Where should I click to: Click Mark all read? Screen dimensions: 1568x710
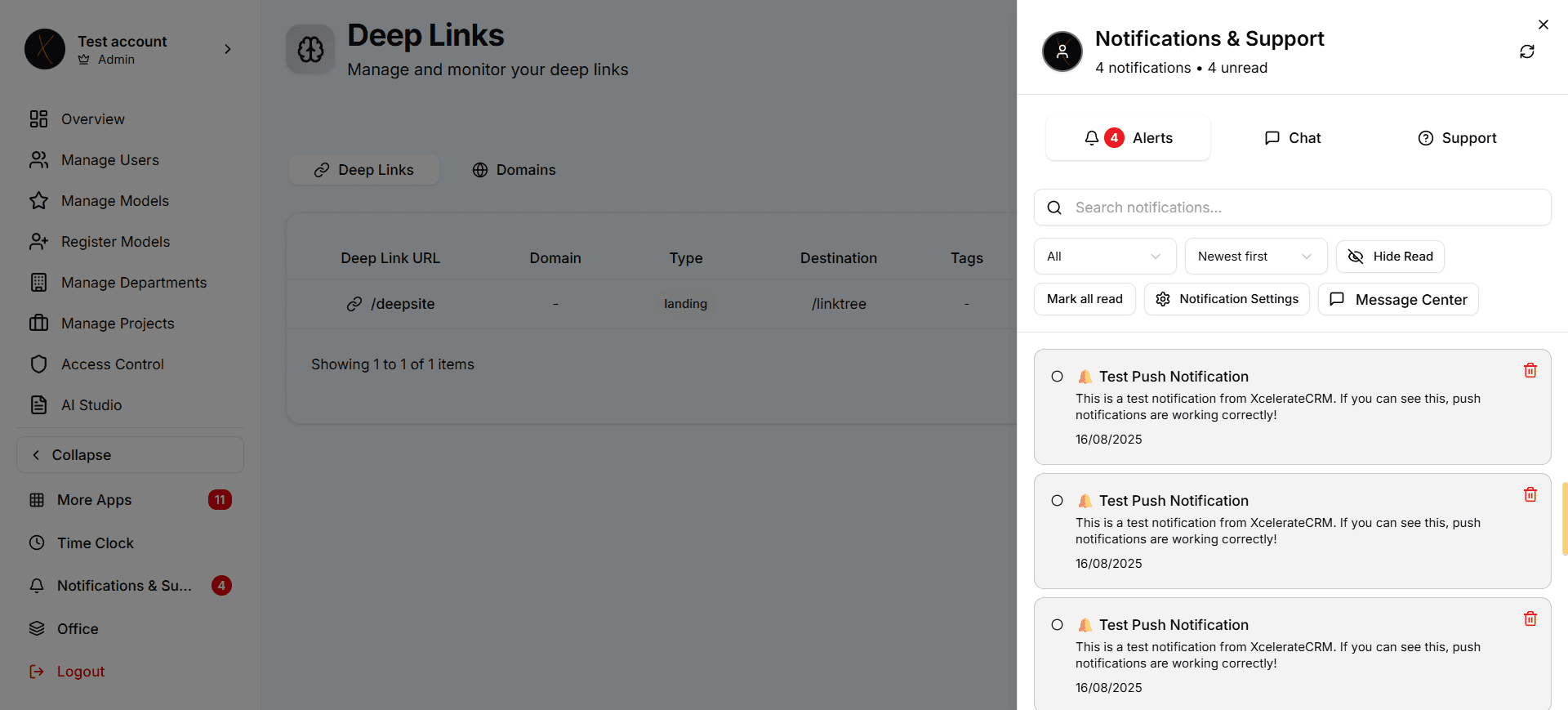tap(1085, 299)
